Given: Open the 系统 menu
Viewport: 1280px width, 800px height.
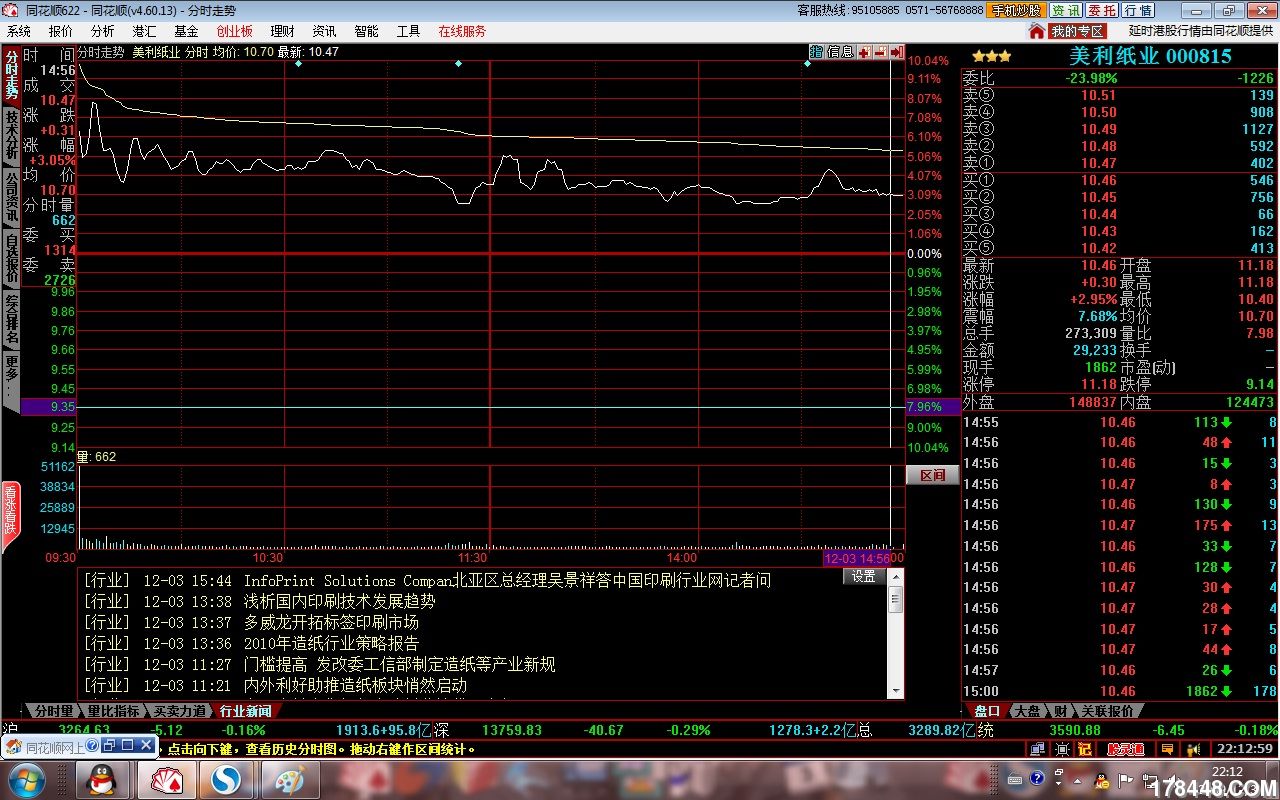Looking at the screenshot, I should click(x=19, y=31).
